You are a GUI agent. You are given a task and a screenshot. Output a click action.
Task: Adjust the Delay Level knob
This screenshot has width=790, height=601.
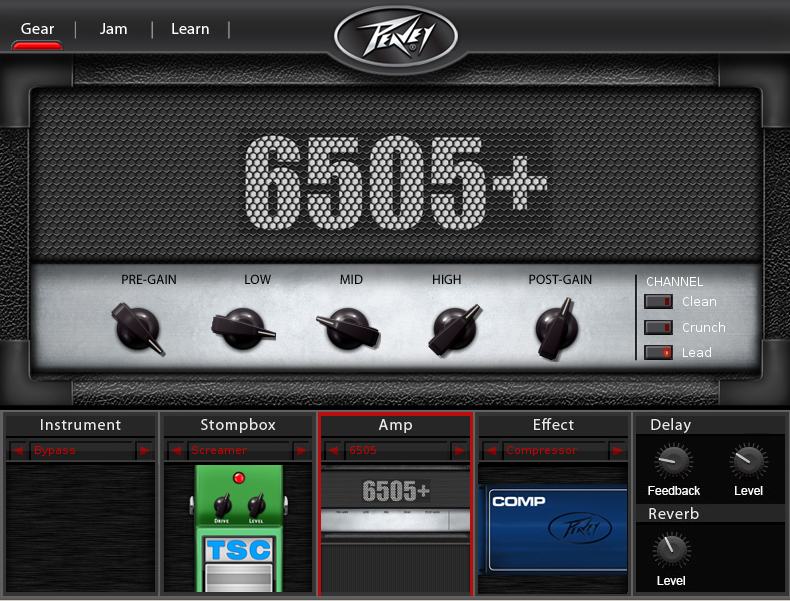[749, 461]
